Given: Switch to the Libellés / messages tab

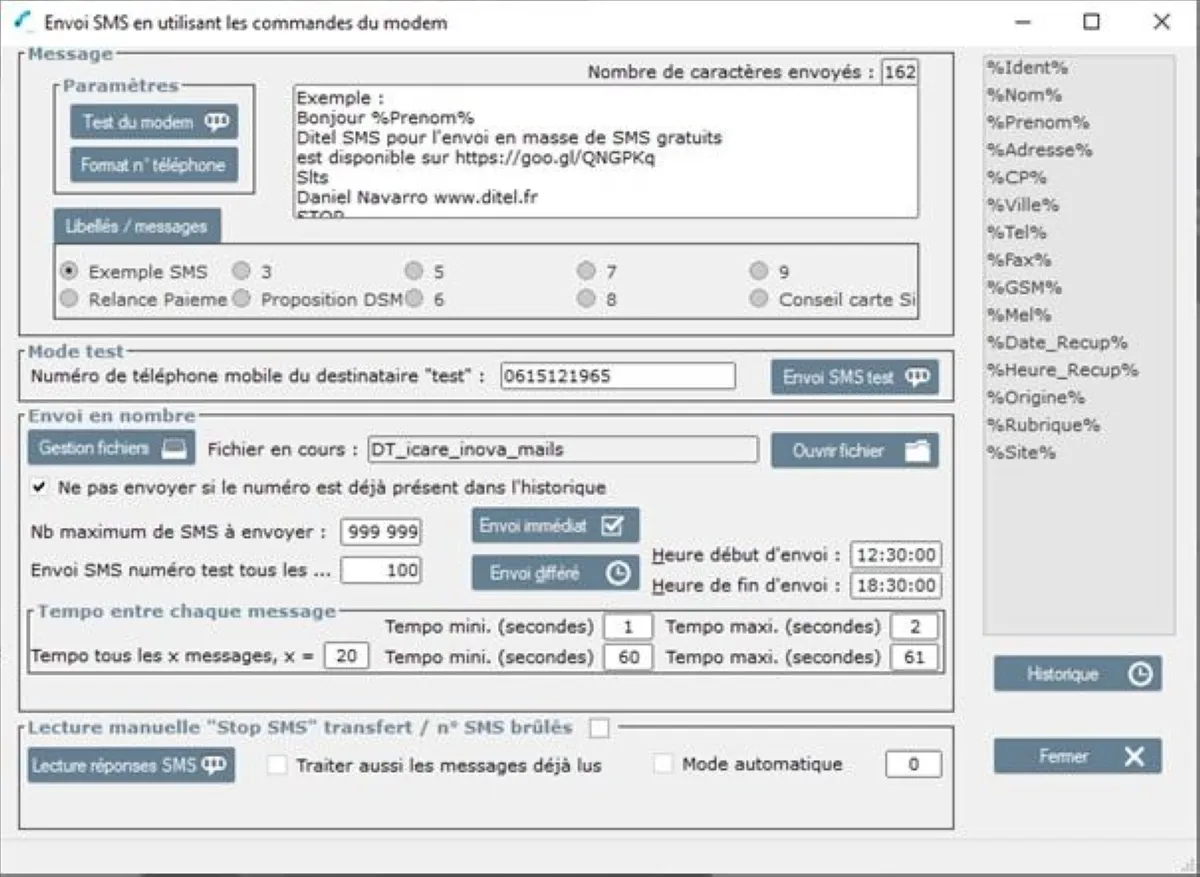Looking at the screenshot, I should [137, 227].
